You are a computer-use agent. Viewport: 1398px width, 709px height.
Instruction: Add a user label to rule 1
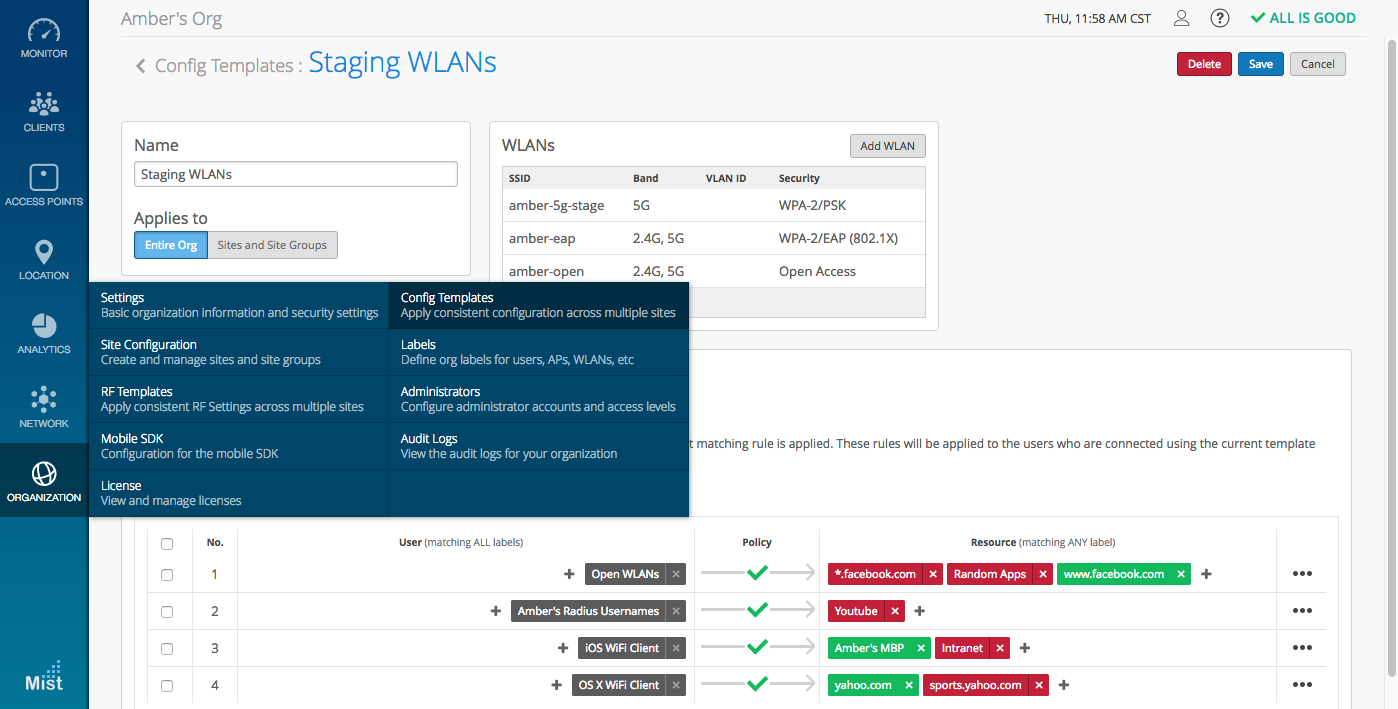[x=569, y=574]
